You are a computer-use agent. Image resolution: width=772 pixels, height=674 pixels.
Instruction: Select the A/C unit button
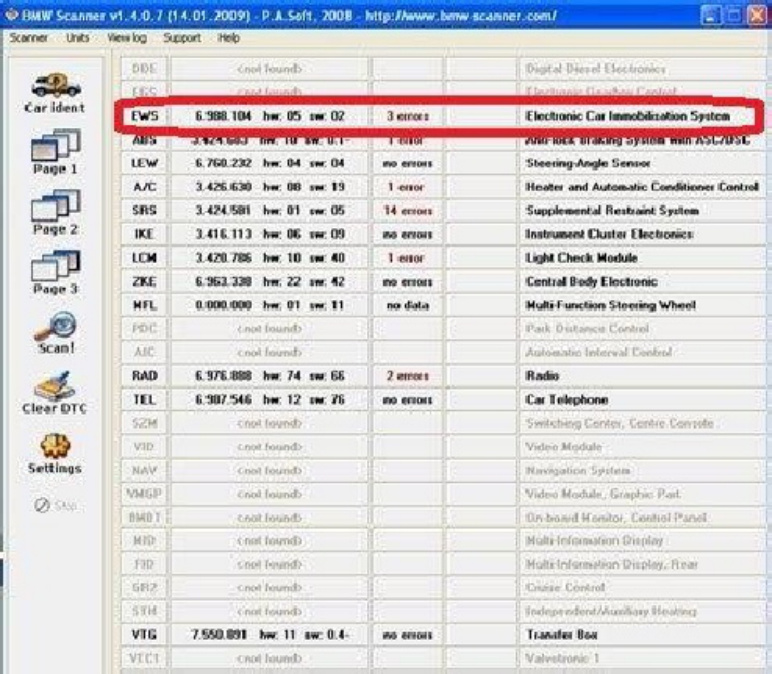tap(144, 187)
